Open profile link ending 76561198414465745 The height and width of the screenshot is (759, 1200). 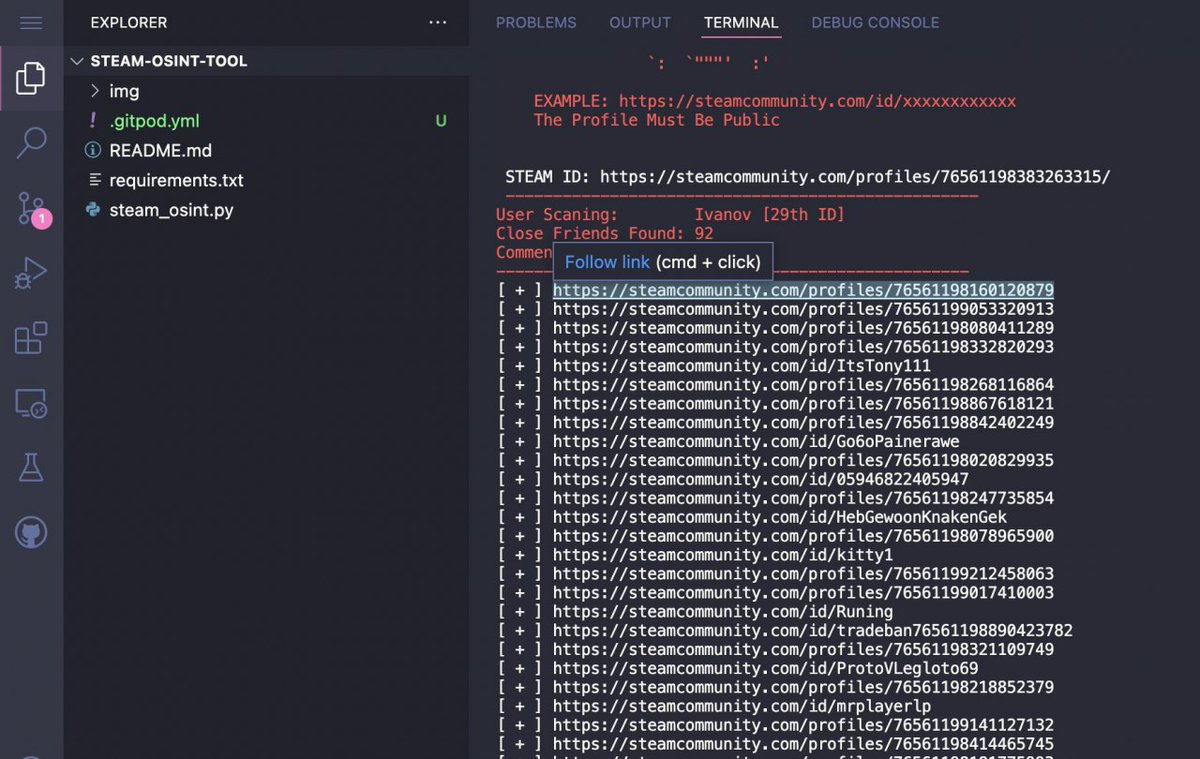[803, 745]
